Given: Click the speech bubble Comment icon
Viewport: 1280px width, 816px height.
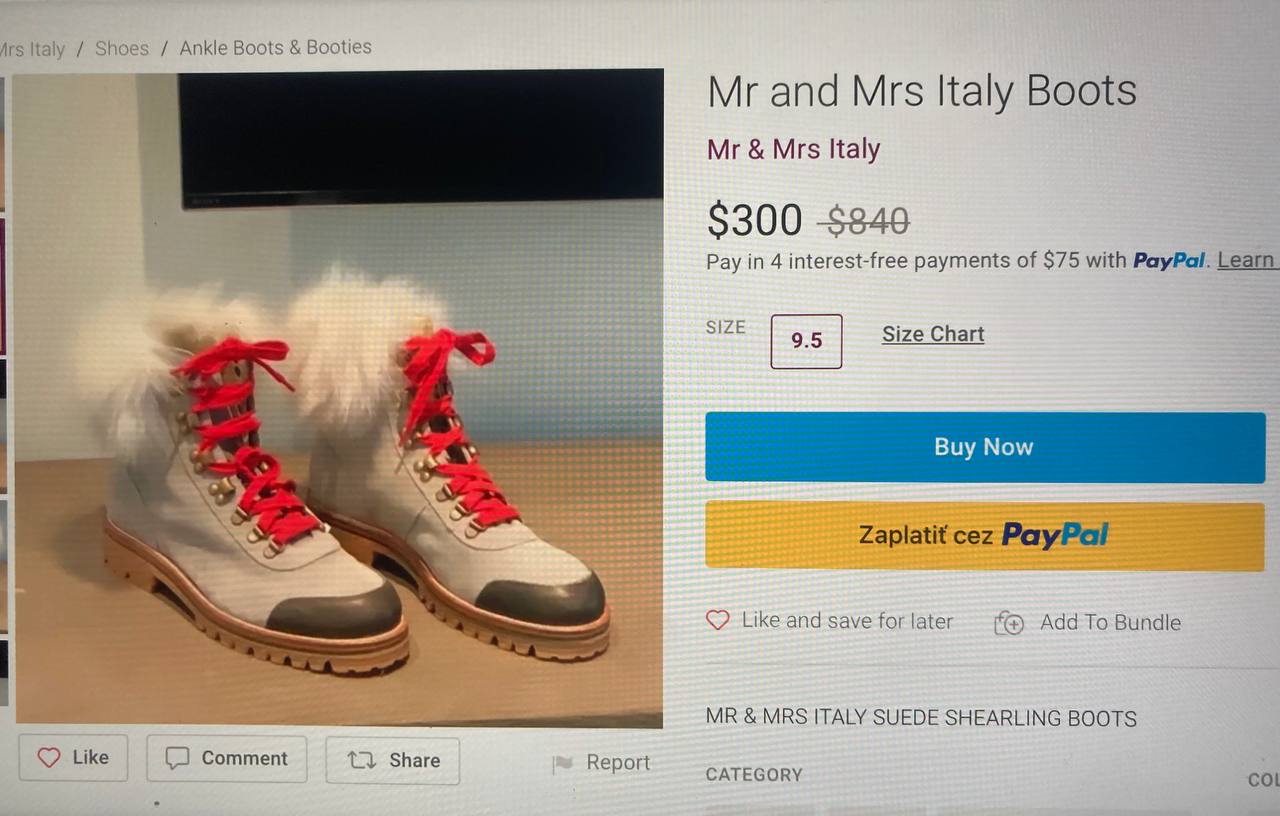Looking at the screenshot, I should click(x=177, y=758).
